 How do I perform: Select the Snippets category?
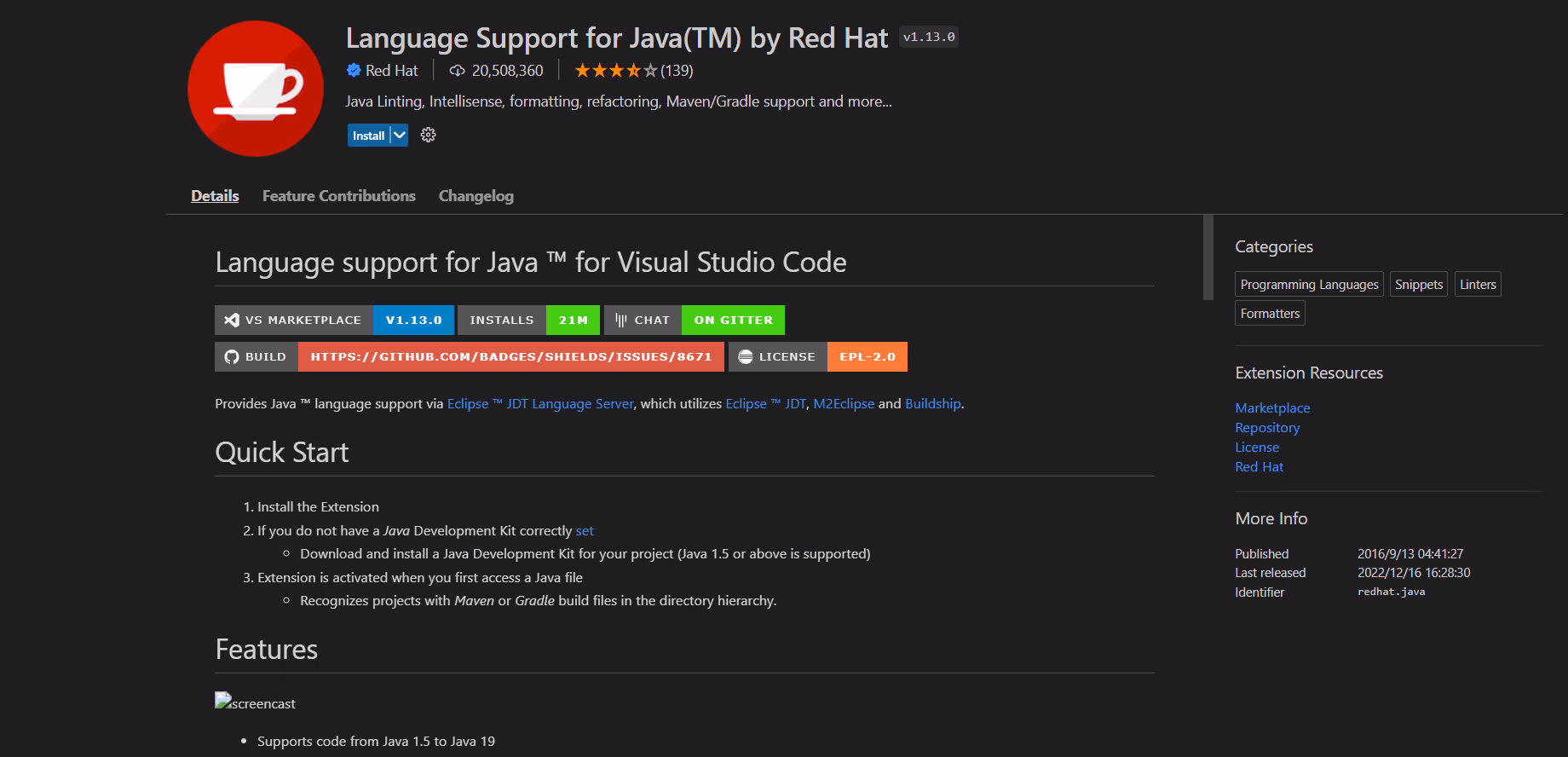(1419, 285)
